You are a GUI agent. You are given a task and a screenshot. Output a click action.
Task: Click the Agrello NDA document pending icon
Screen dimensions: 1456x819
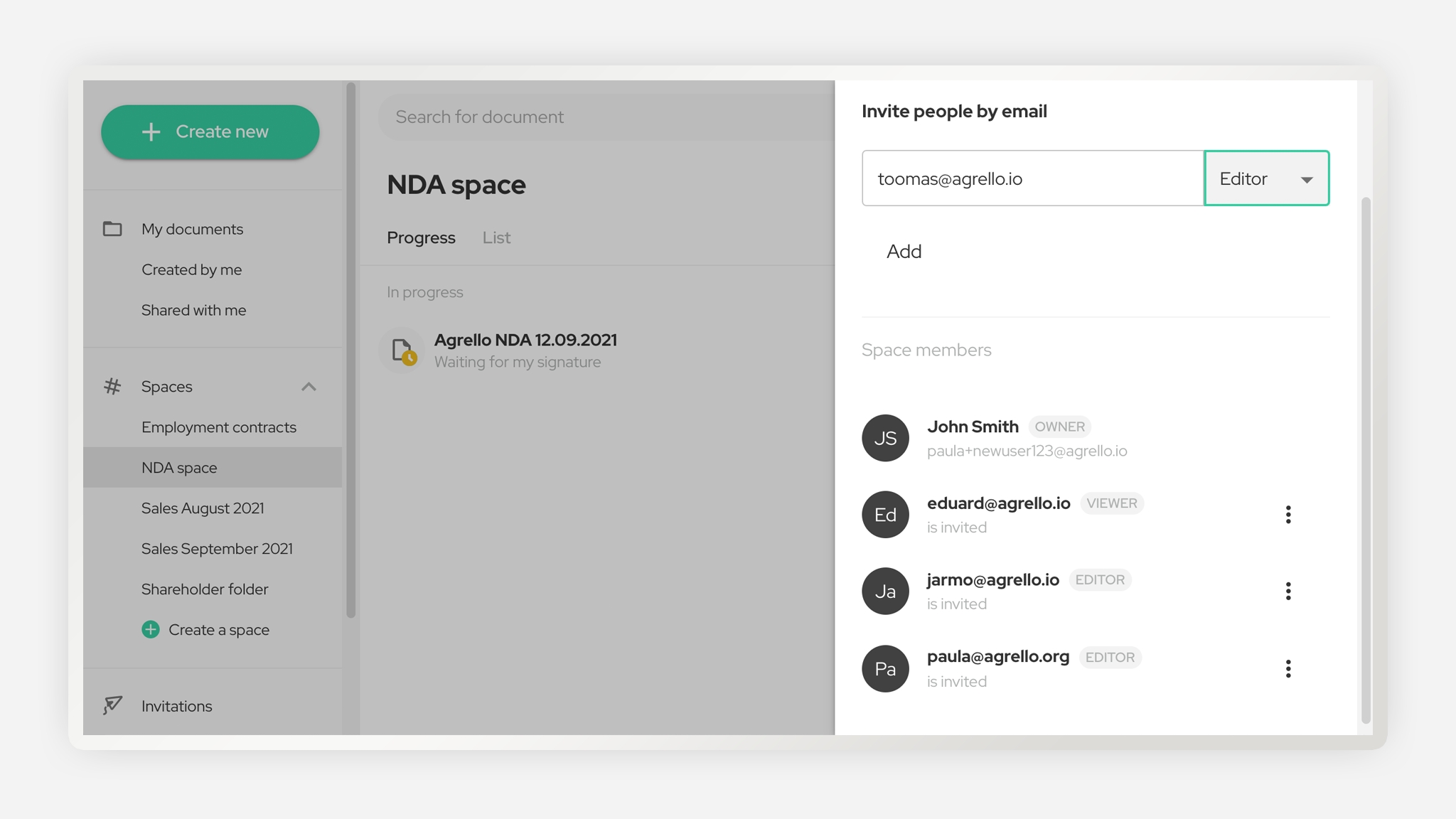tap(402, 350)
